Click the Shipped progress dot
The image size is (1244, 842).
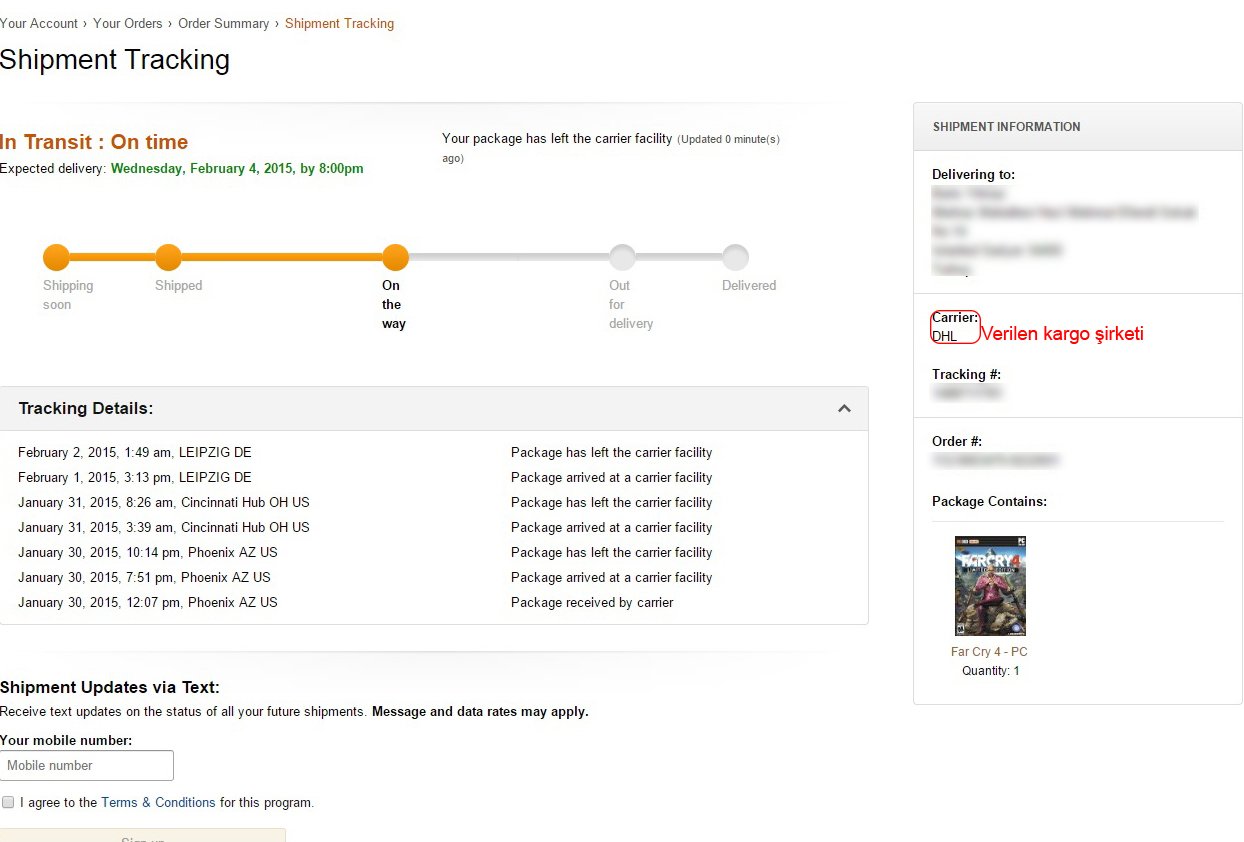click(x=168, y=258)
